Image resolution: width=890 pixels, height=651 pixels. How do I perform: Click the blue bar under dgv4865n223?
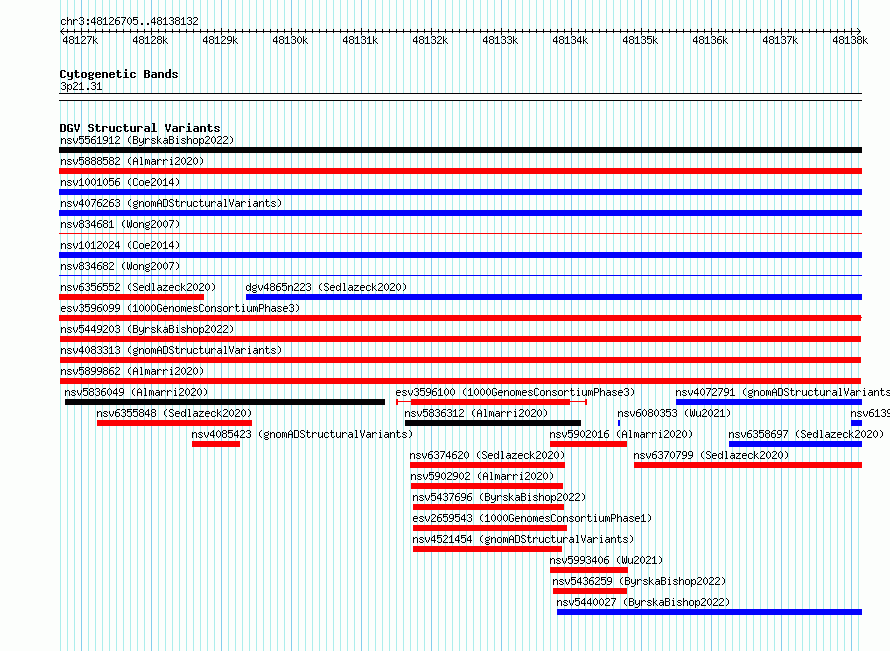(554, 297)
